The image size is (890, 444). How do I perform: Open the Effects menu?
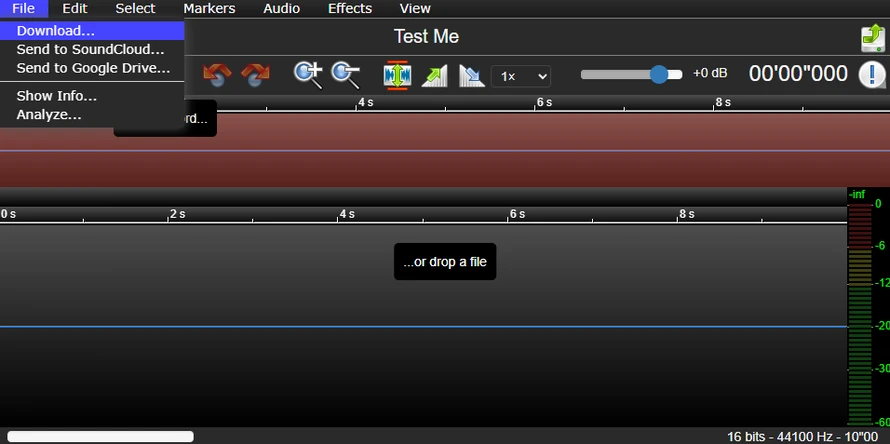click(350, 8)
